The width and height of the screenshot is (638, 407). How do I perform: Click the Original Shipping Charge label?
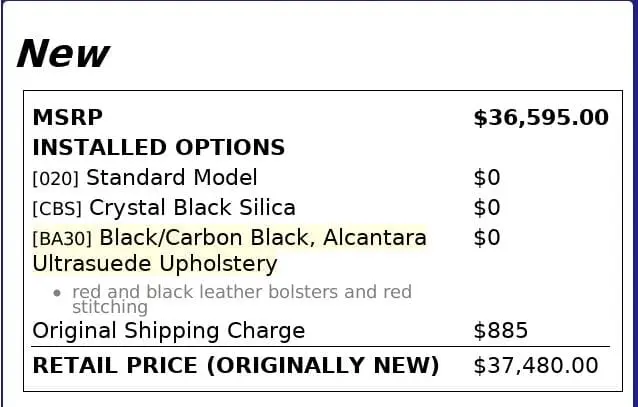tap(168, 331)
